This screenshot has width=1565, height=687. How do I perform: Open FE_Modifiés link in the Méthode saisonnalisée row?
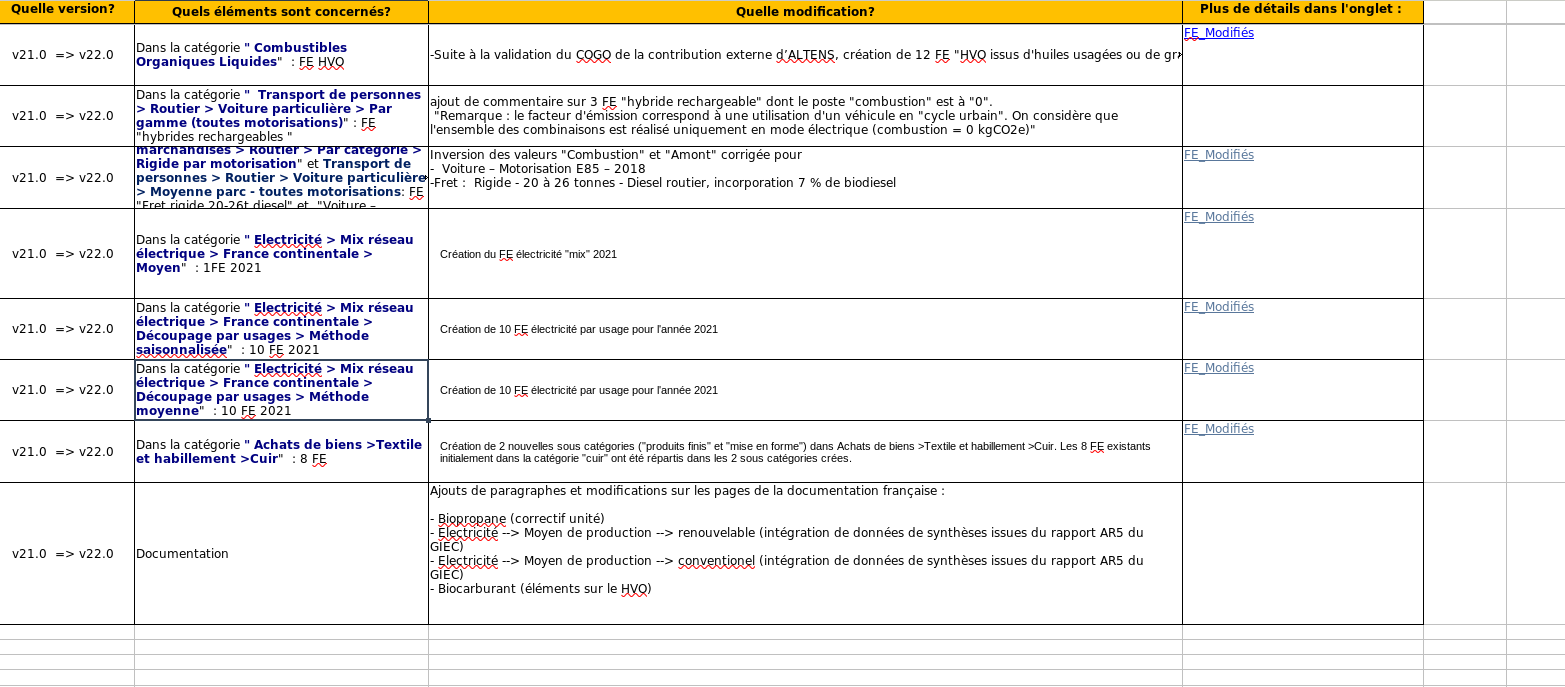point(1218,307)
